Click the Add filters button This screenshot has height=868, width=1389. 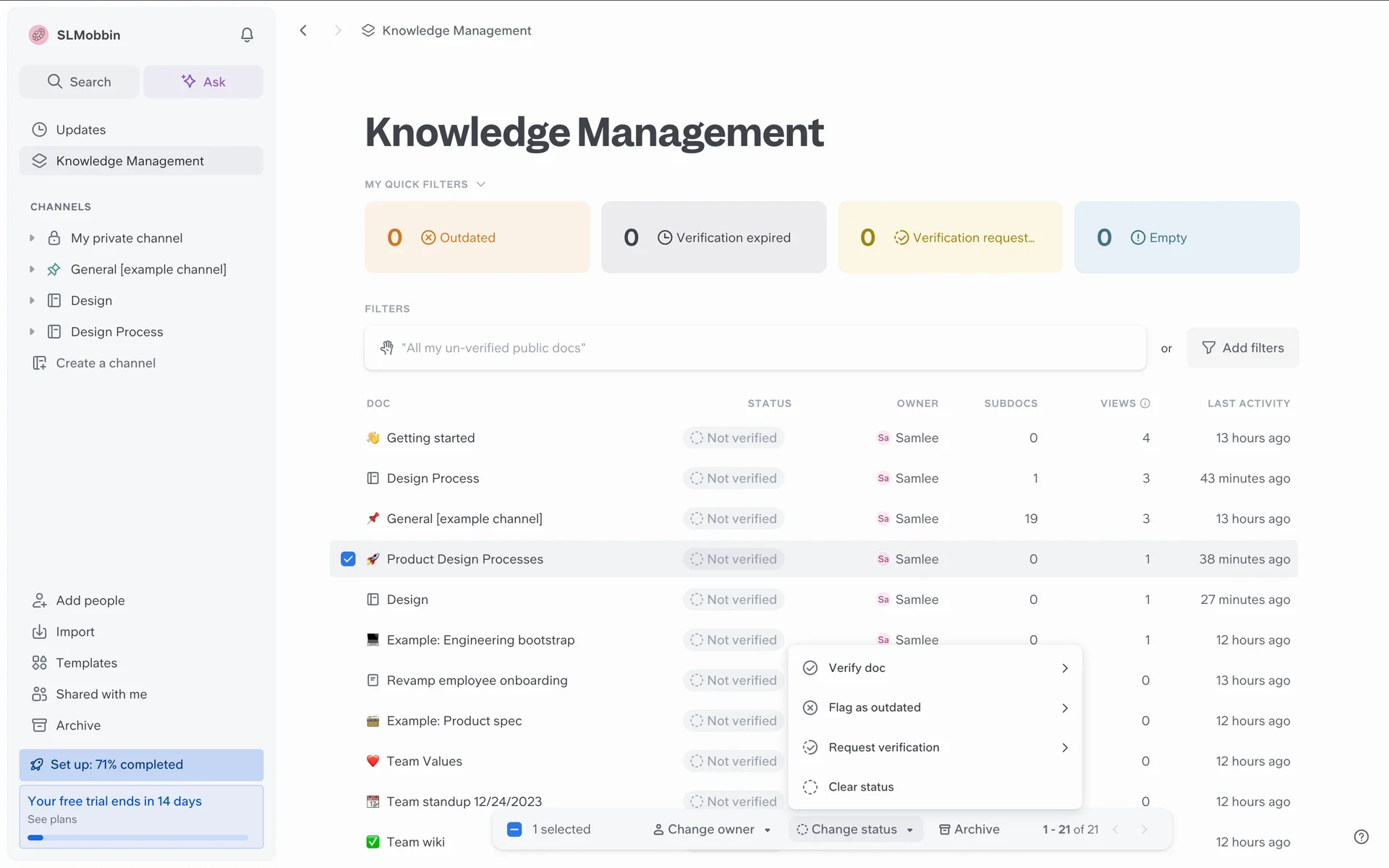[x=1242, y=348]
